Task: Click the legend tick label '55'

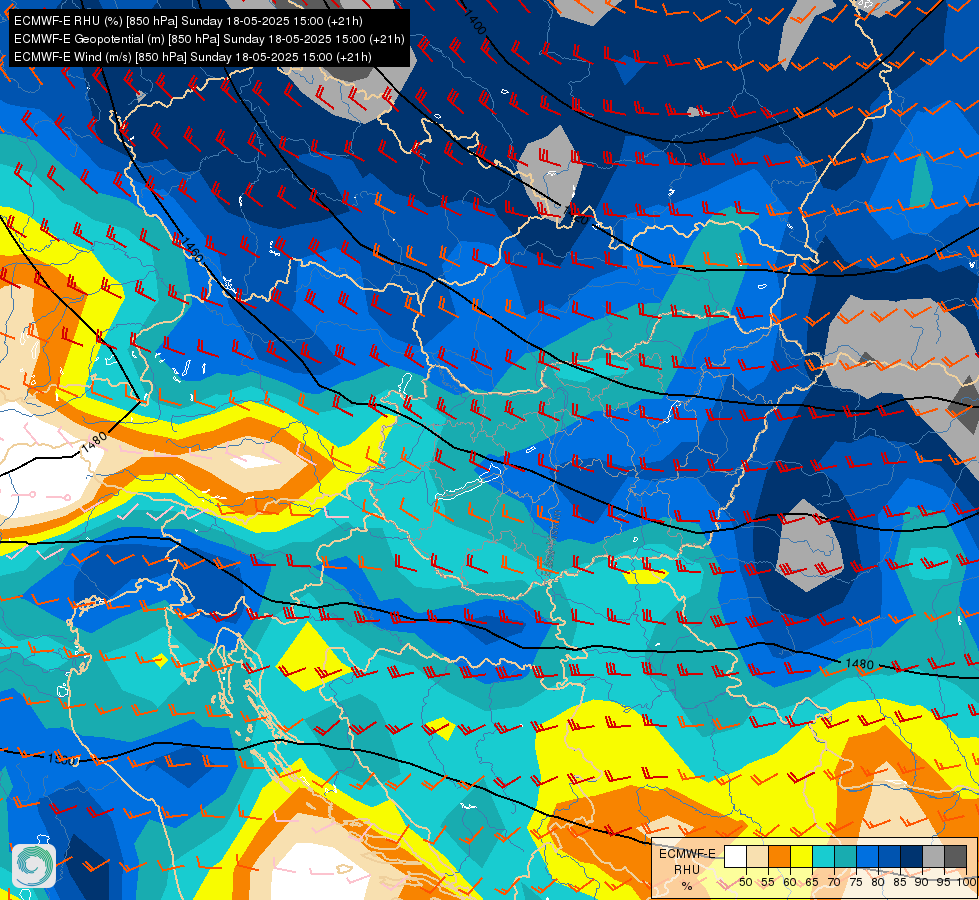Action: 768,882
